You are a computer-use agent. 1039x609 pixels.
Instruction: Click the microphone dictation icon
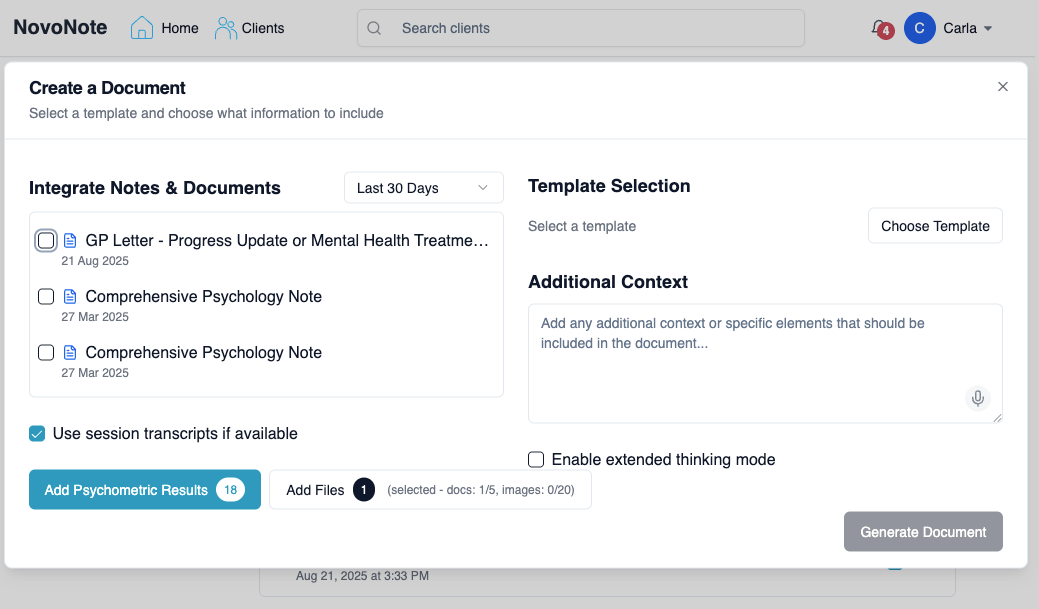pyautogui.click(x=978, y=398)
